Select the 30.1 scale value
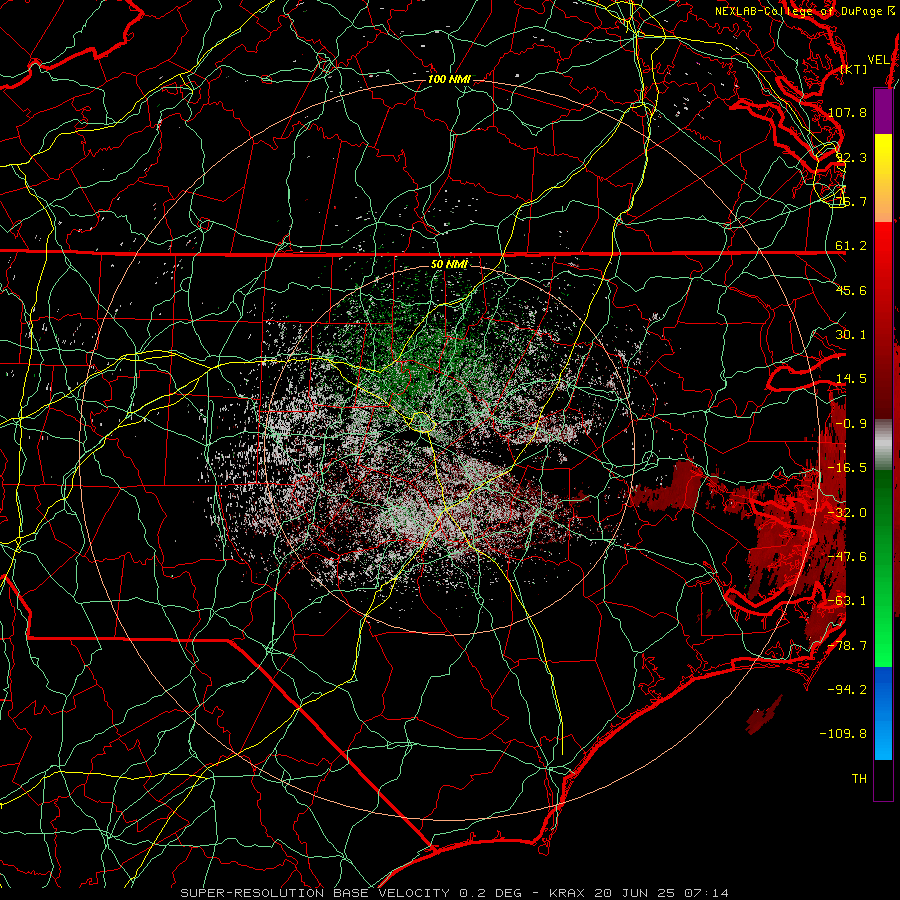This screenshot has height=900, width=900. click(x=851, y=334)
